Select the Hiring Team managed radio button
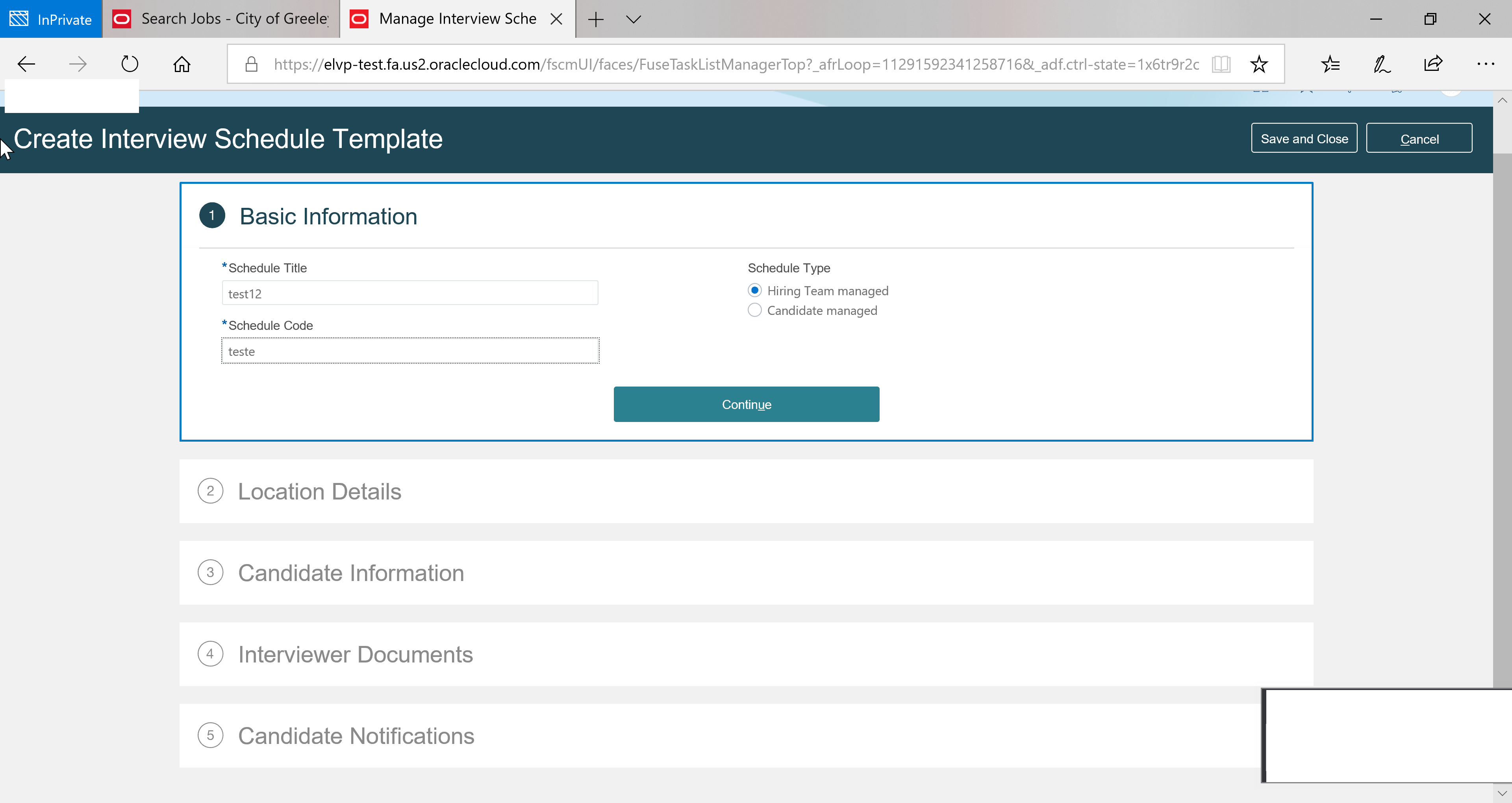 click(x=754, y=290)
